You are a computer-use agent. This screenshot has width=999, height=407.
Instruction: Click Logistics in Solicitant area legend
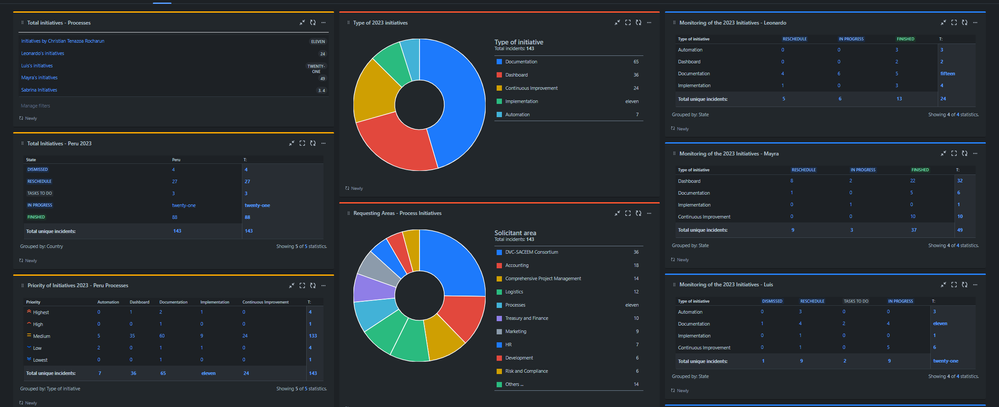point(514,292)
